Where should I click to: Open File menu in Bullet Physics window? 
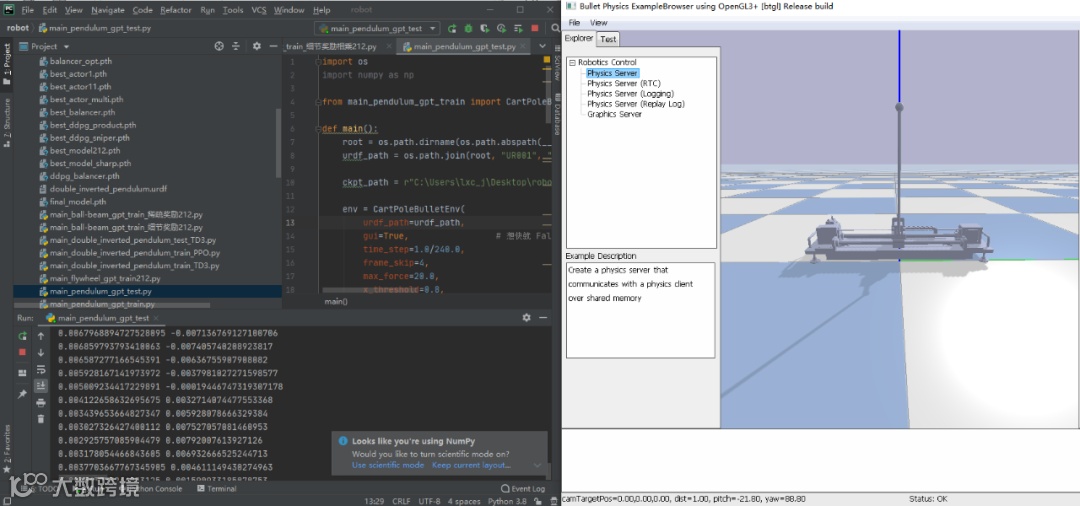tap(574, 23)
